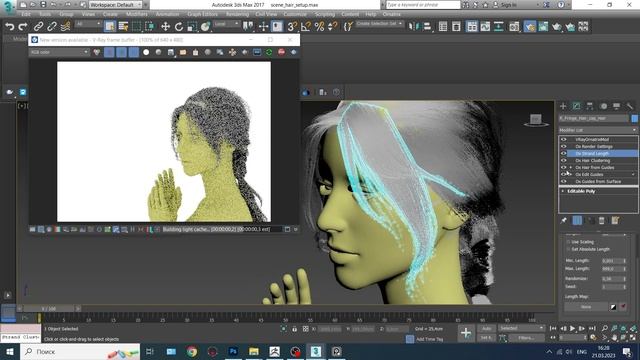Open the Modifier List dropdown
640x360 pixels.
(x=598, y=130)
